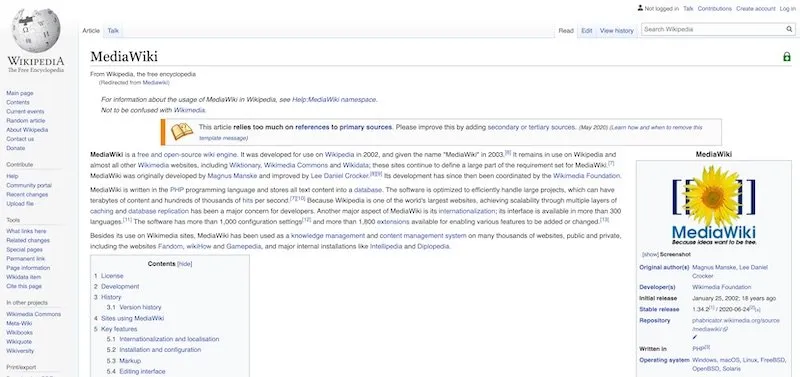Image resolution: width=800 pixels, height=377 pixels.
Task: Click the user icon beside Not logged in
Action: [640, 8]
